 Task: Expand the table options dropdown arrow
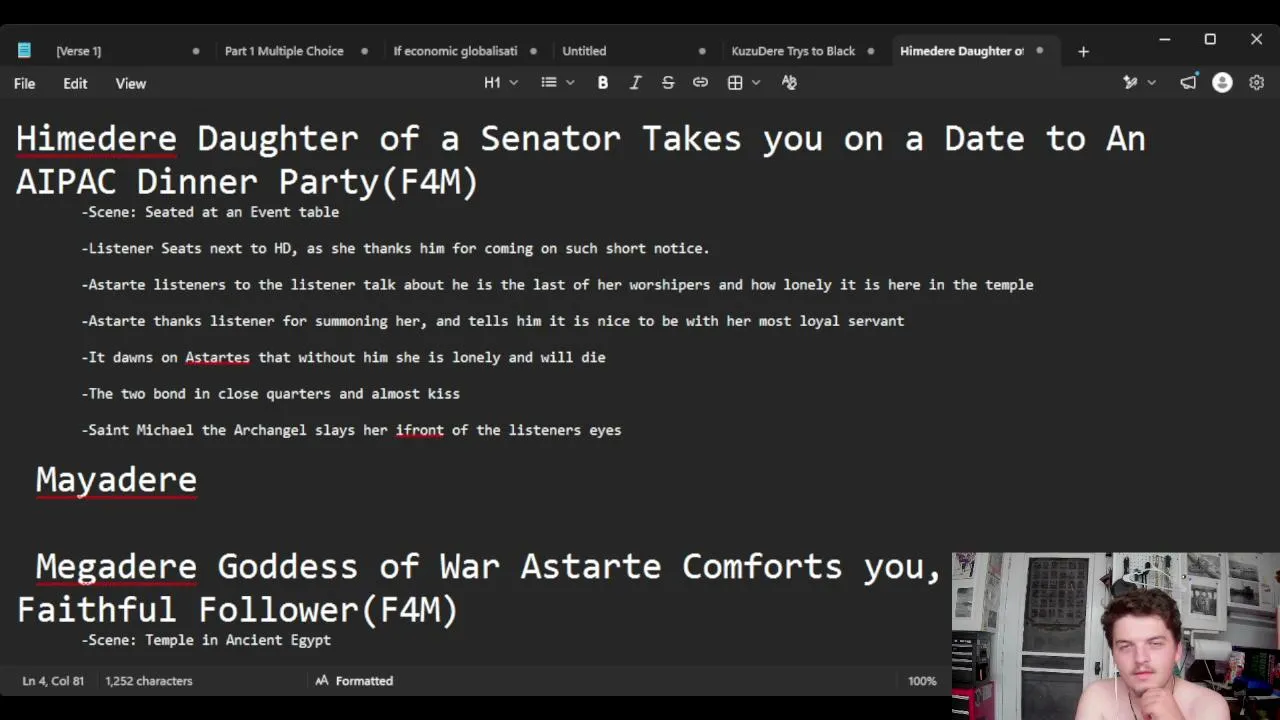point(756,83)
